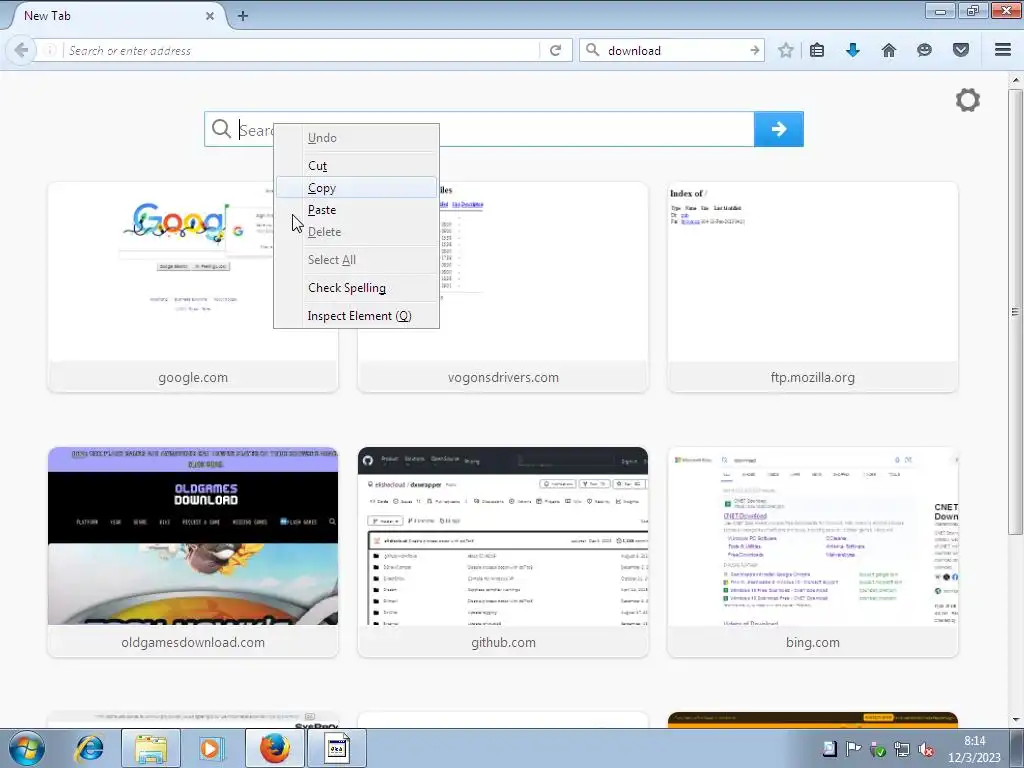Screen dimensions: 1024x768
Task: Save page to Pocket
Action: 961,50
